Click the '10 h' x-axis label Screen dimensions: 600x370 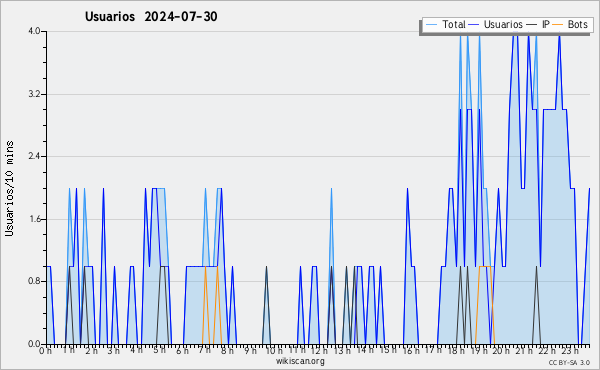(274, 350)
